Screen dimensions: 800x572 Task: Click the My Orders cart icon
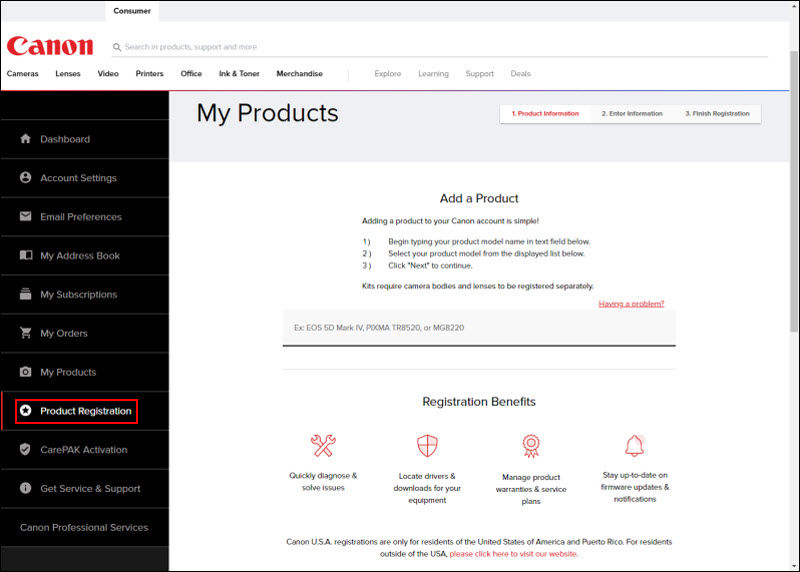point(26,333)
